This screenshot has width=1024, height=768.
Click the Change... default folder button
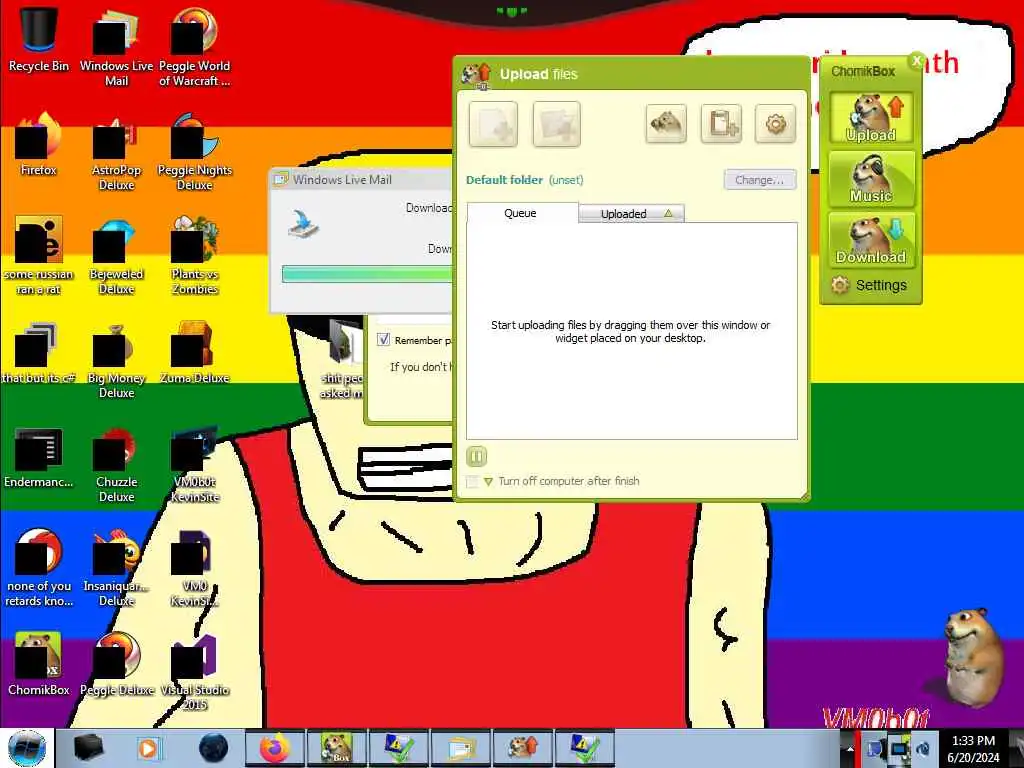[760, 180]
